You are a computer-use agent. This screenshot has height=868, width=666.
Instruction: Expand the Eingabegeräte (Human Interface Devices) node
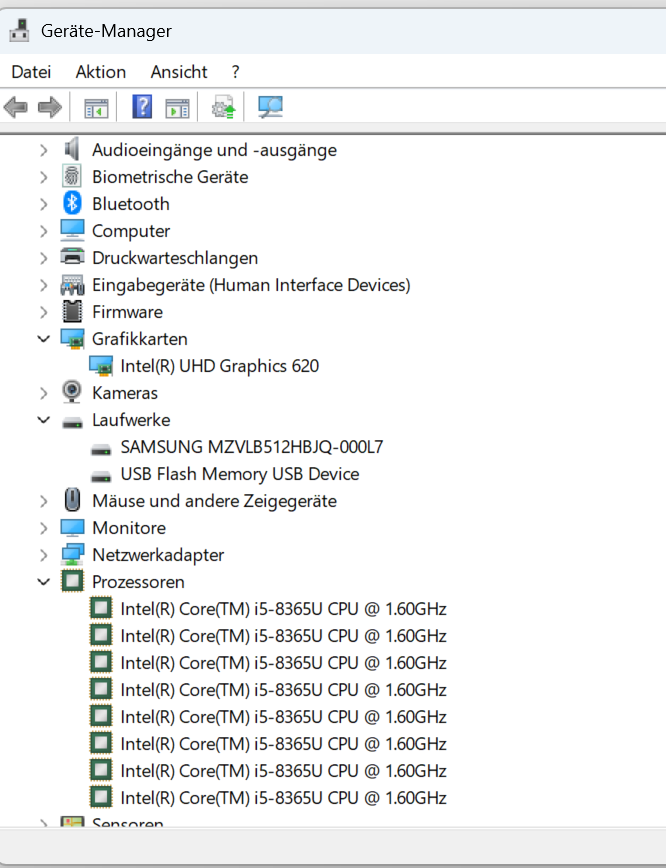(x=44, y=285)
